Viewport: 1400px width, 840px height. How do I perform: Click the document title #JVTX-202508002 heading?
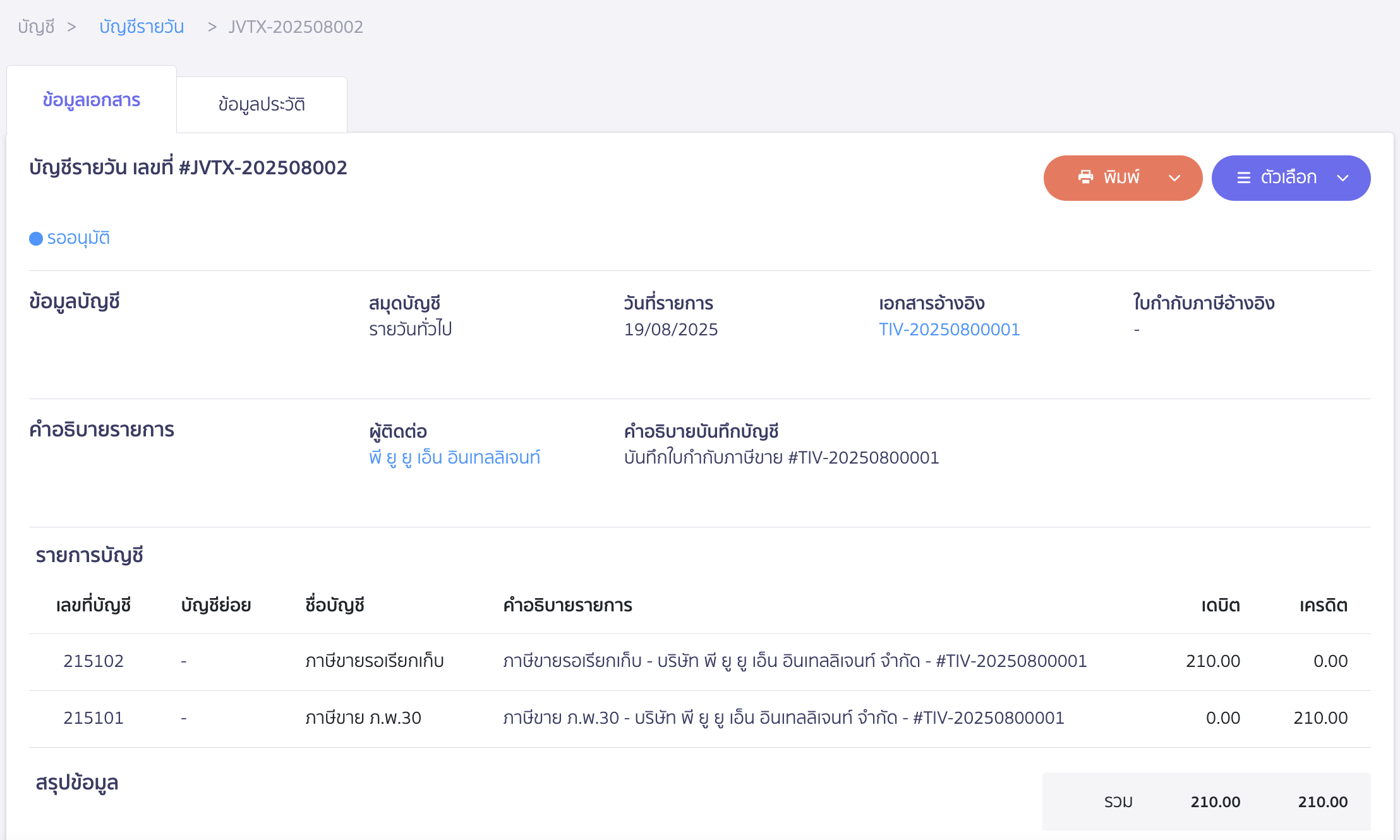pyautogui.click(x=188, y=168)
